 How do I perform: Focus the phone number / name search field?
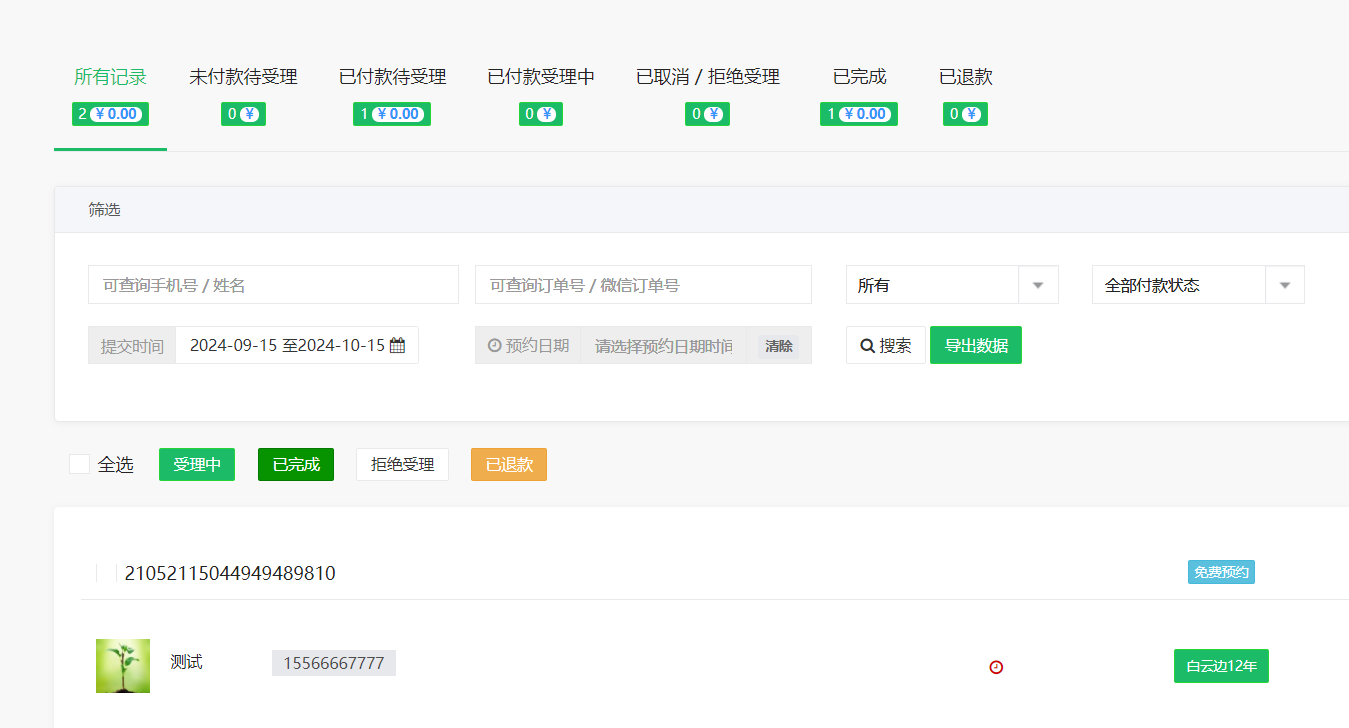(273, 285)
